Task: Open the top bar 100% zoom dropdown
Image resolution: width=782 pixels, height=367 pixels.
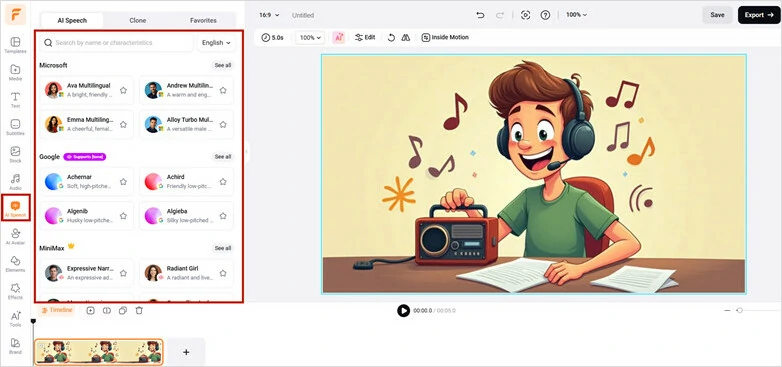Action: click(576, 15)
